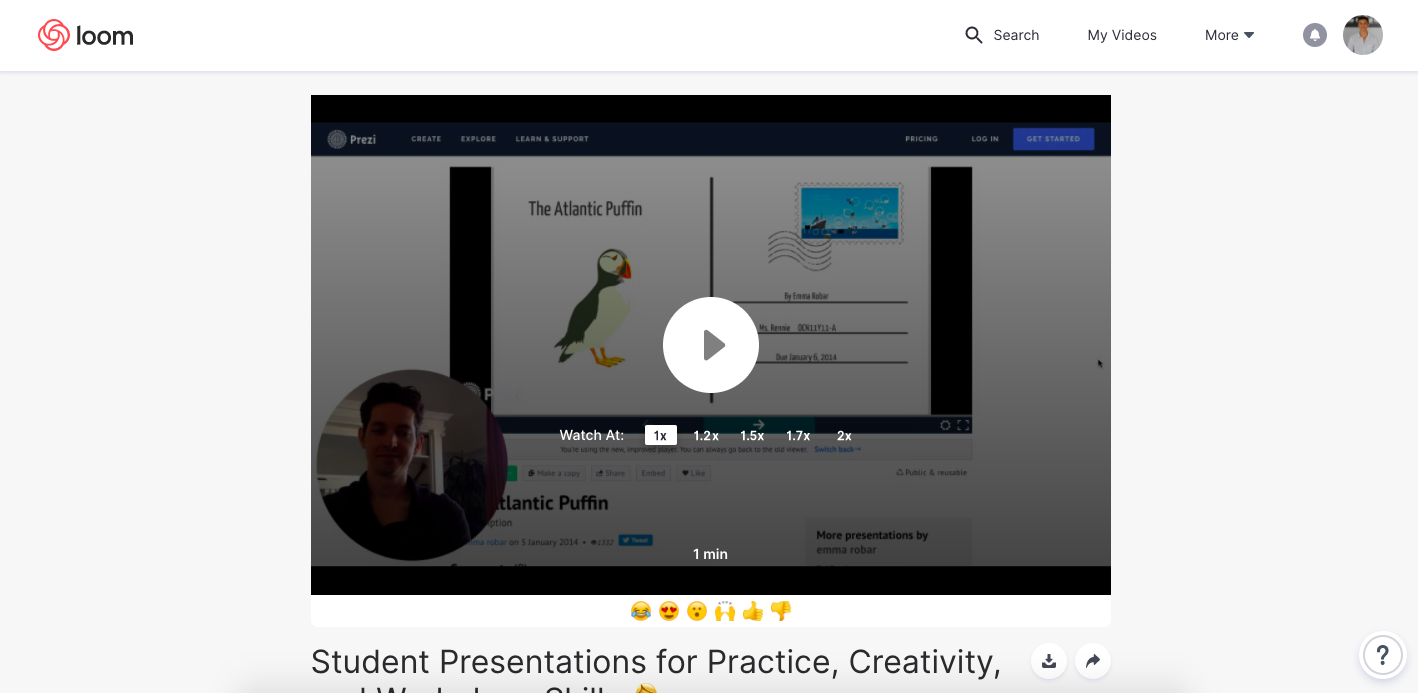Image resolution: width=1418 pixels, height=693 pixels.
Task: Select 1.5x playback speed
Action: [x=752, y=435]
